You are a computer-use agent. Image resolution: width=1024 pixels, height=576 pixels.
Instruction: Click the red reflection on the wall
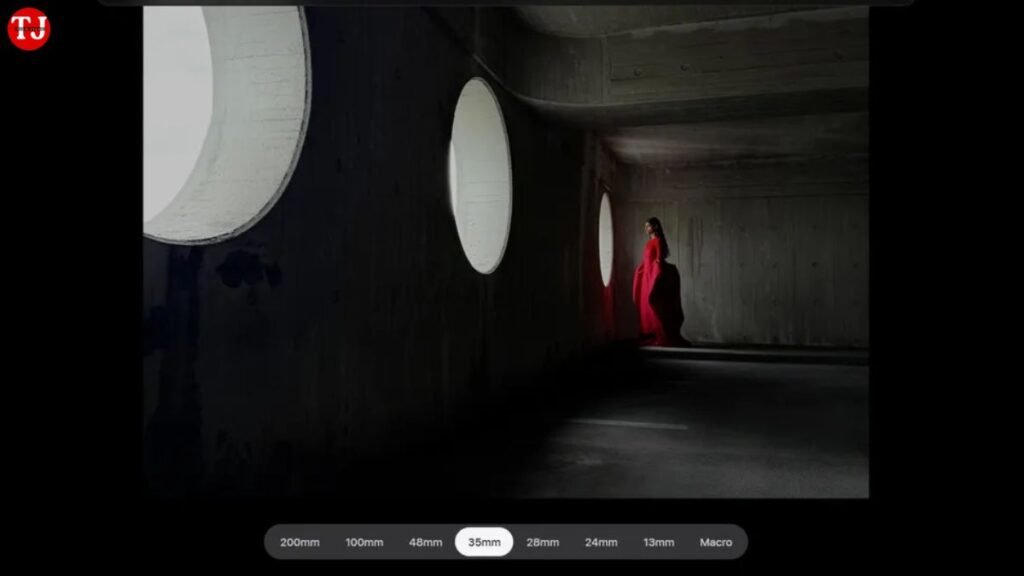point(603,312)
